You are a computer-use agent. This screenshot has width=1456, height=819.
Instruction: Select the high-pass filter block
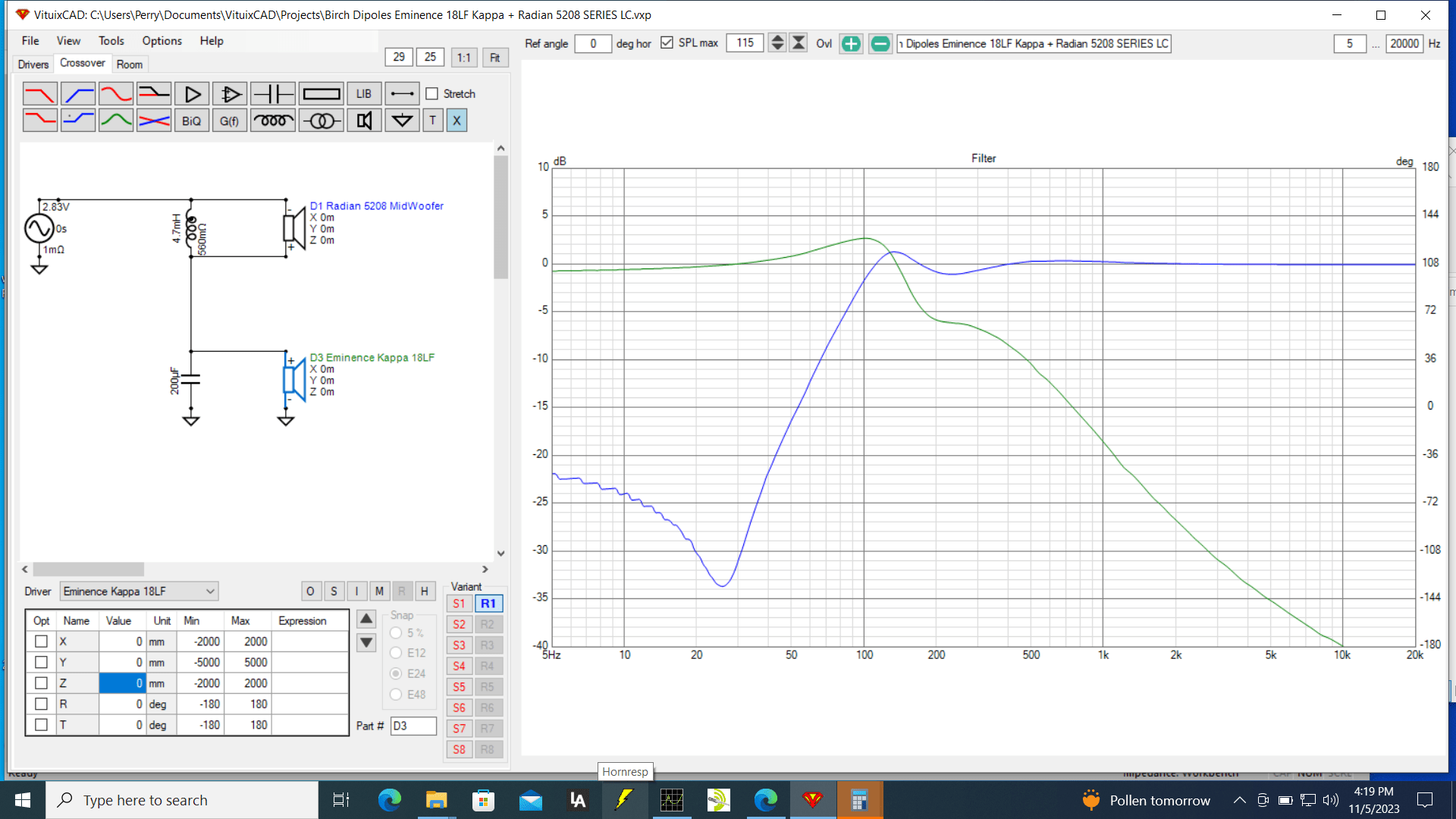(x=78, y=94)
